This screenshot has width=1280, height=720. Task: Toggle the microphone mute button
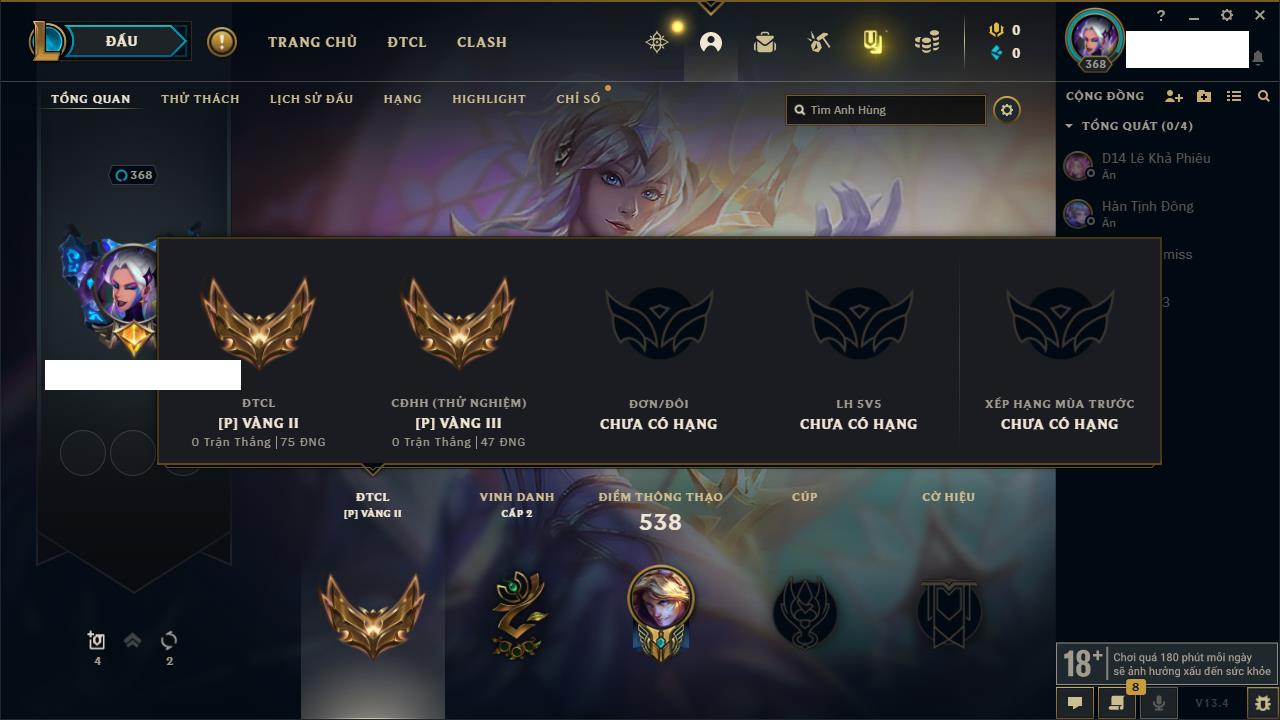(1158, 703)
